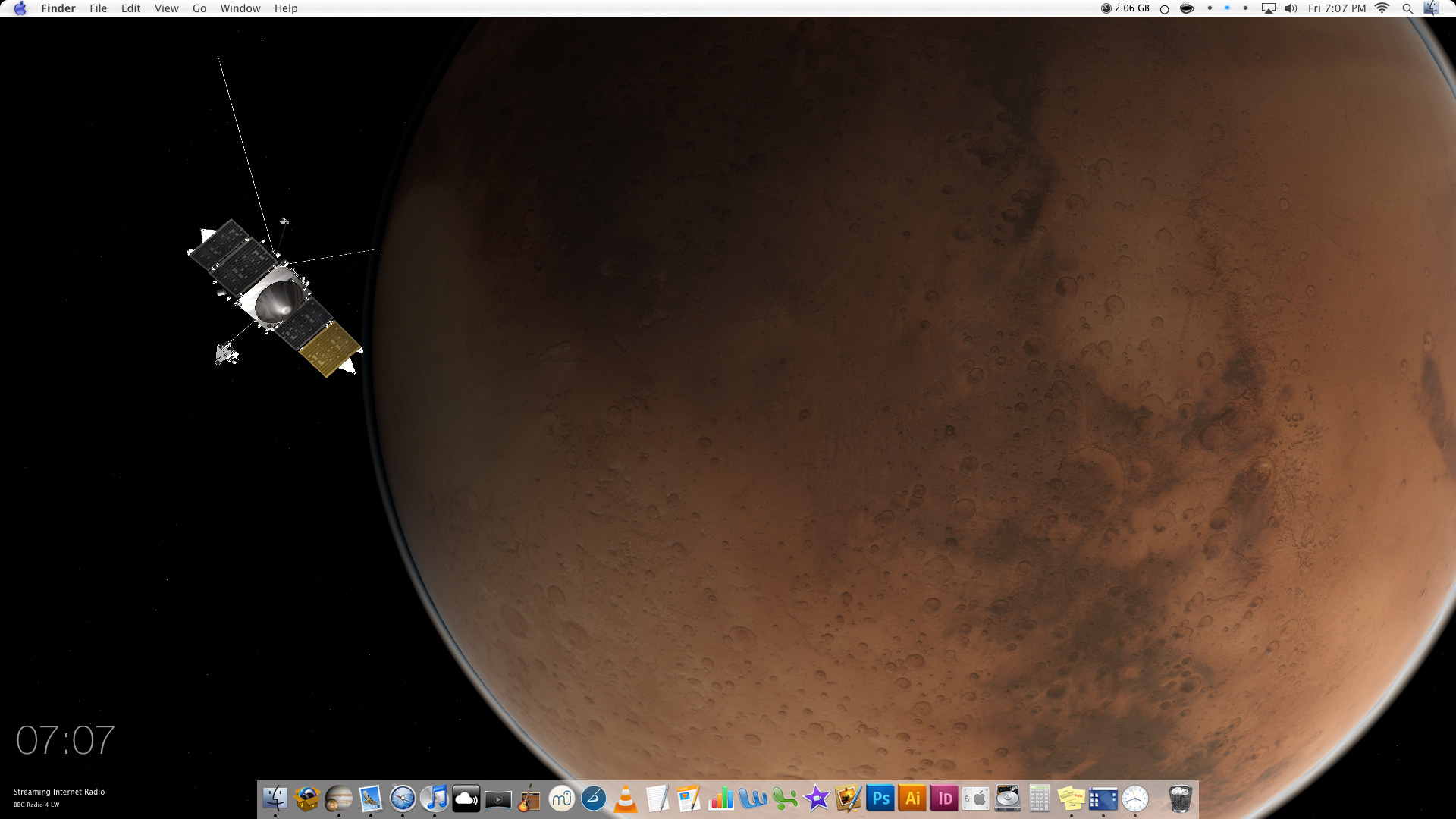Open the black cloud streaming app
This screenshot has height=819, width=1456.
point(466,799)
